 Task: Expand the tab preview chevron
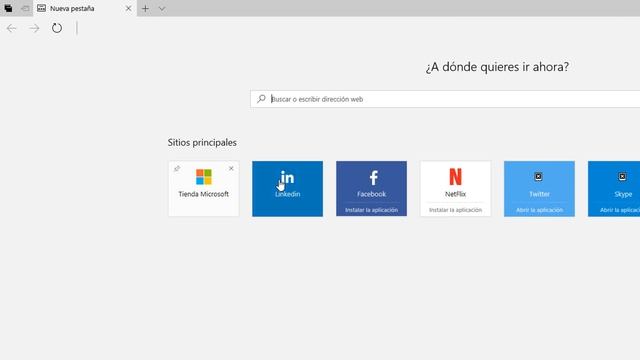point(162,8)
